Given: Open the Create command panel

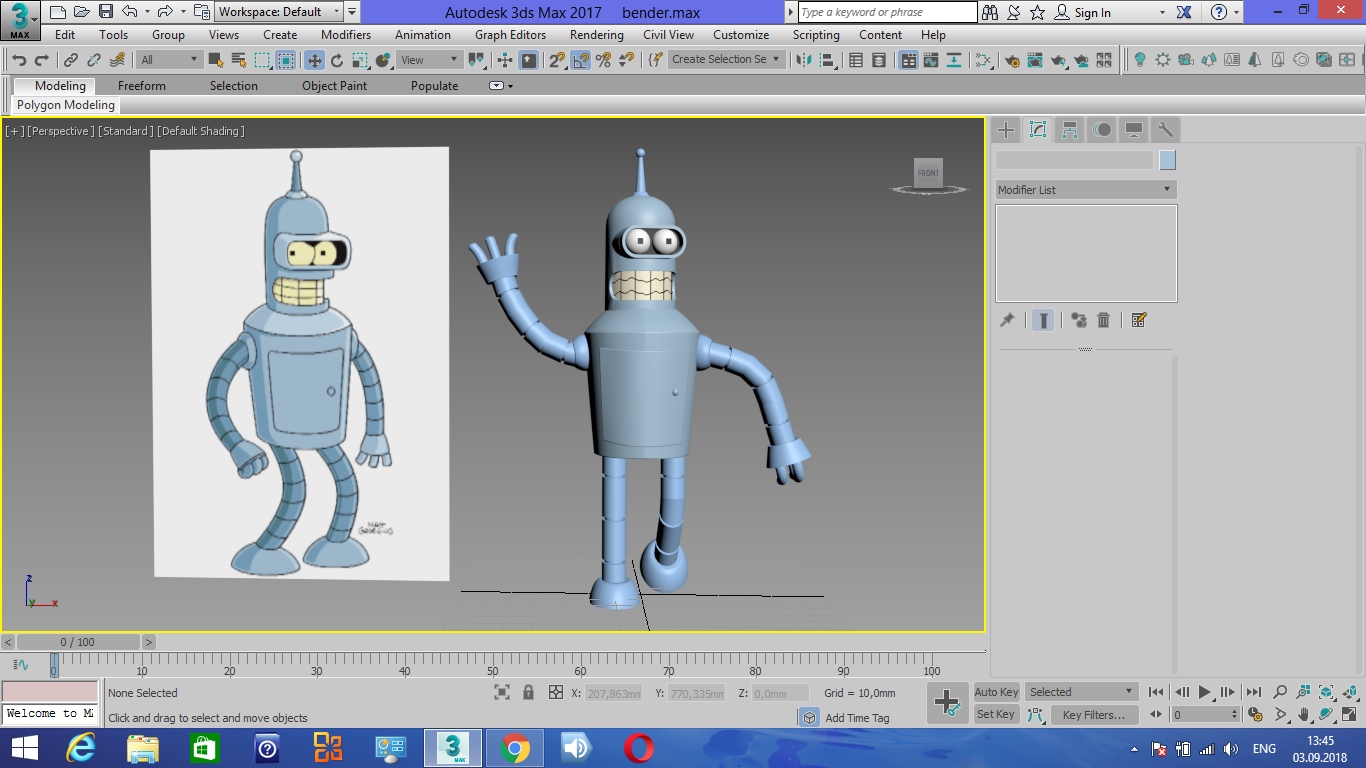Looking at the screenshot, I should click(x=1006, y=130).
